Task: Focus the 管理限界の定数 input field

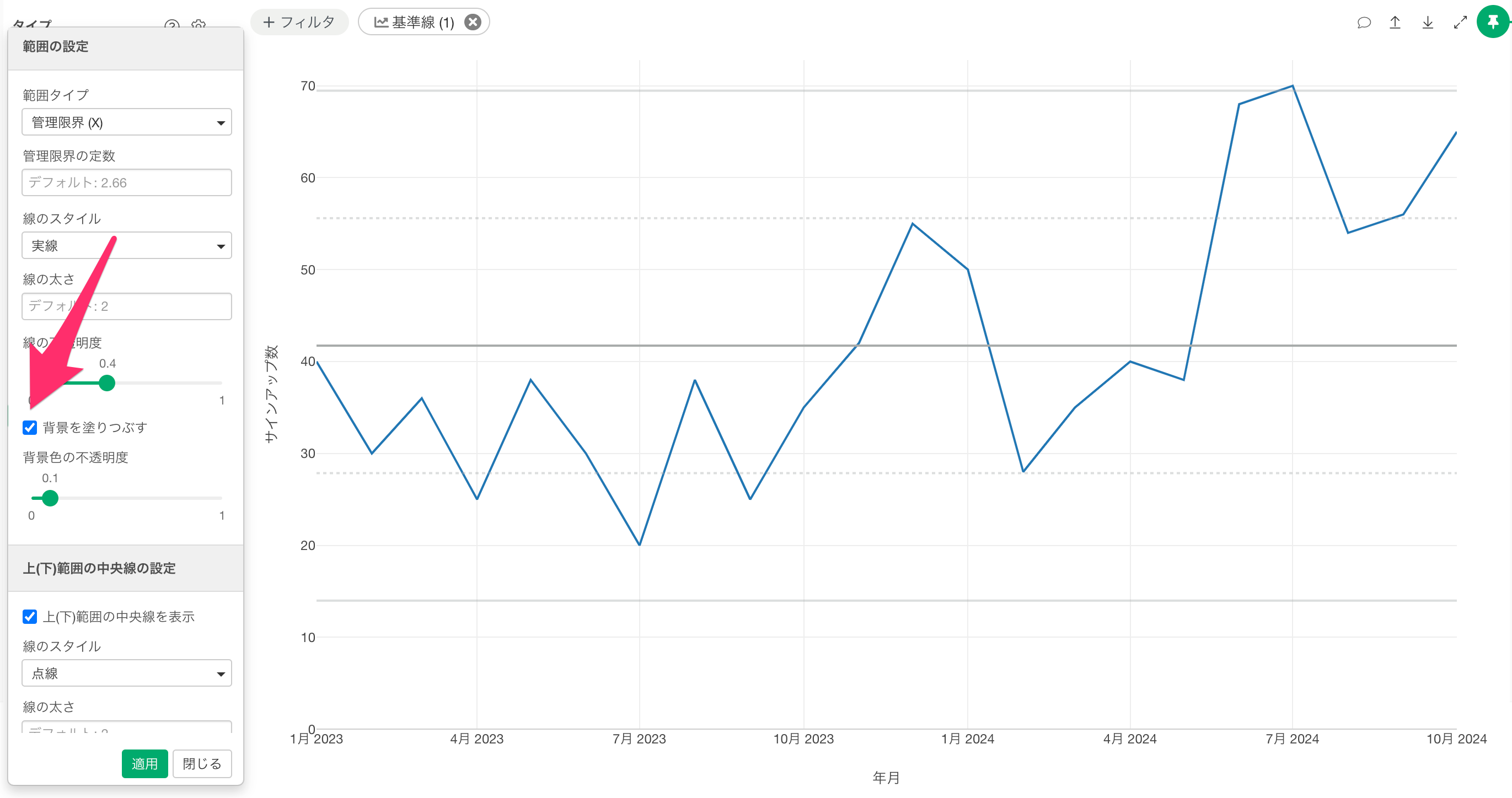Action: coord(127,182)
